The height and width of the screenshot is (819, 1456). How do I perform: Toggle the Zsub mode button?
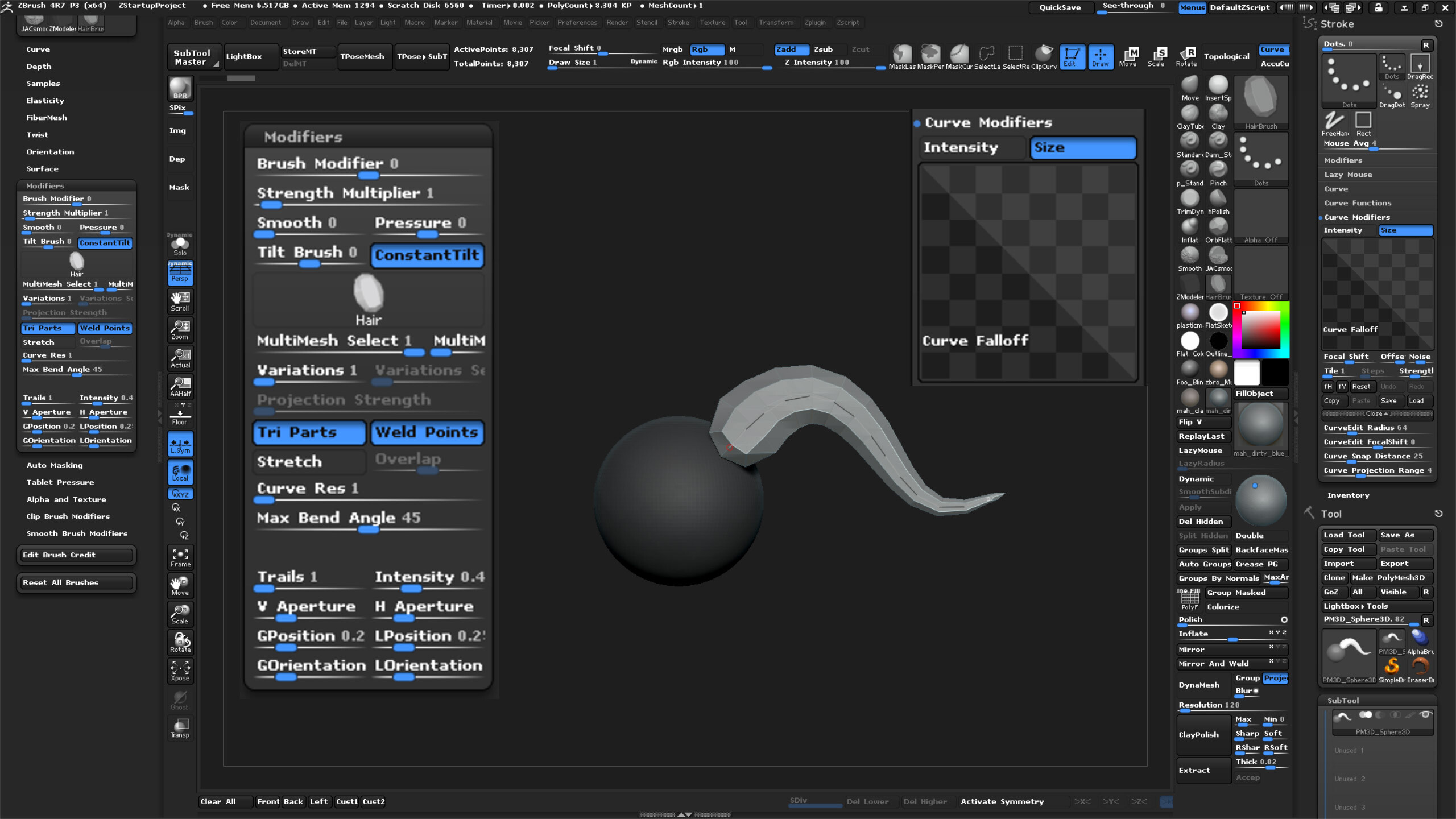pos(823,49)
